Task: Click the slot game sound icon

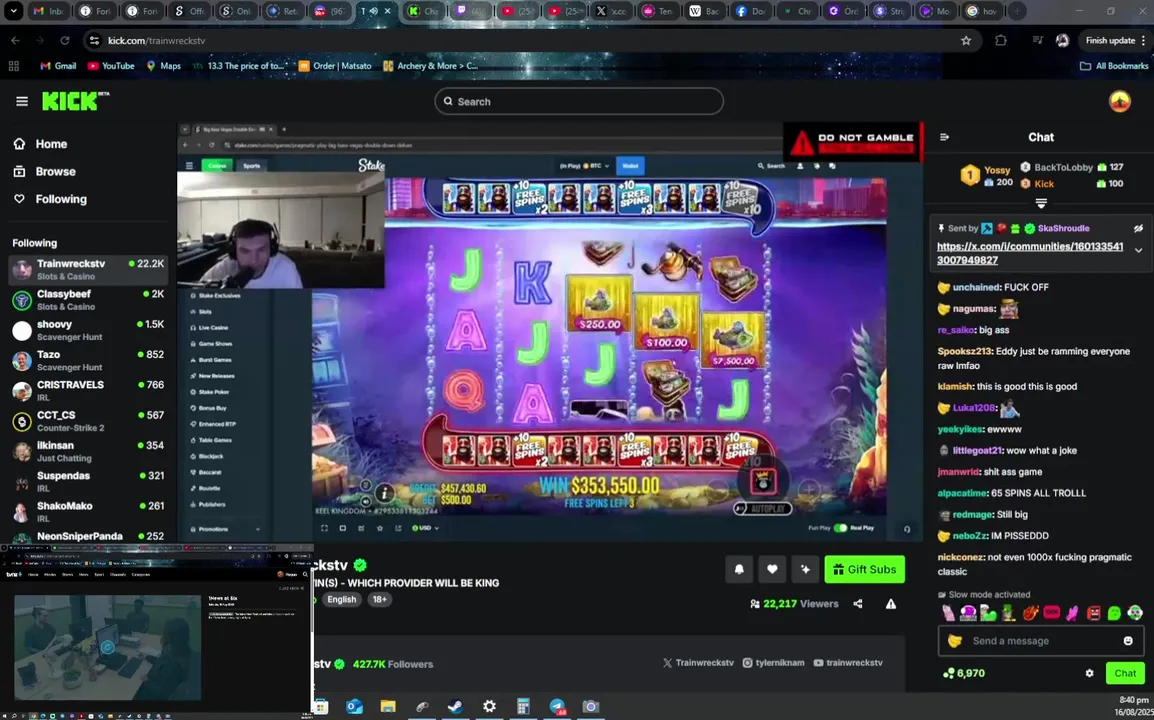Action: tap(365, 502)
